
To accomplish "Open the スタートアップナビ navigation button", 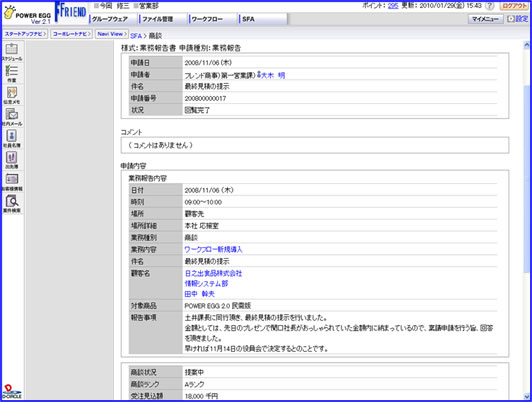I will (25, 34).
